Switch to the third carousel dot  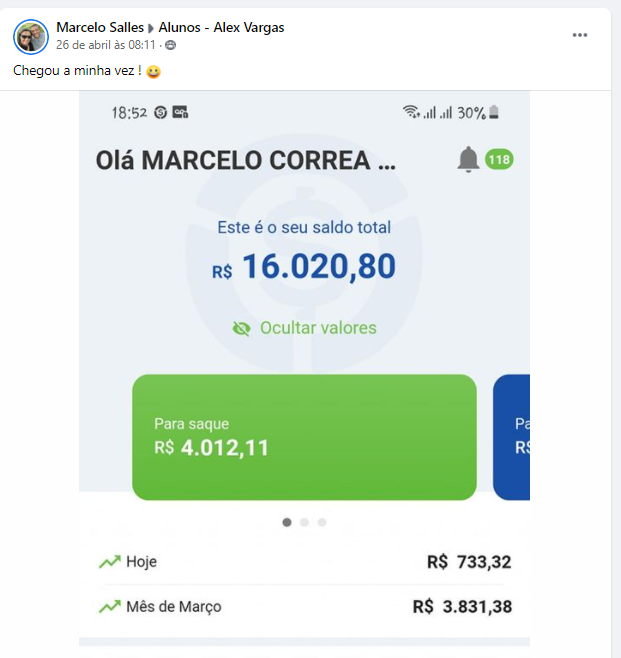[321, 522]
